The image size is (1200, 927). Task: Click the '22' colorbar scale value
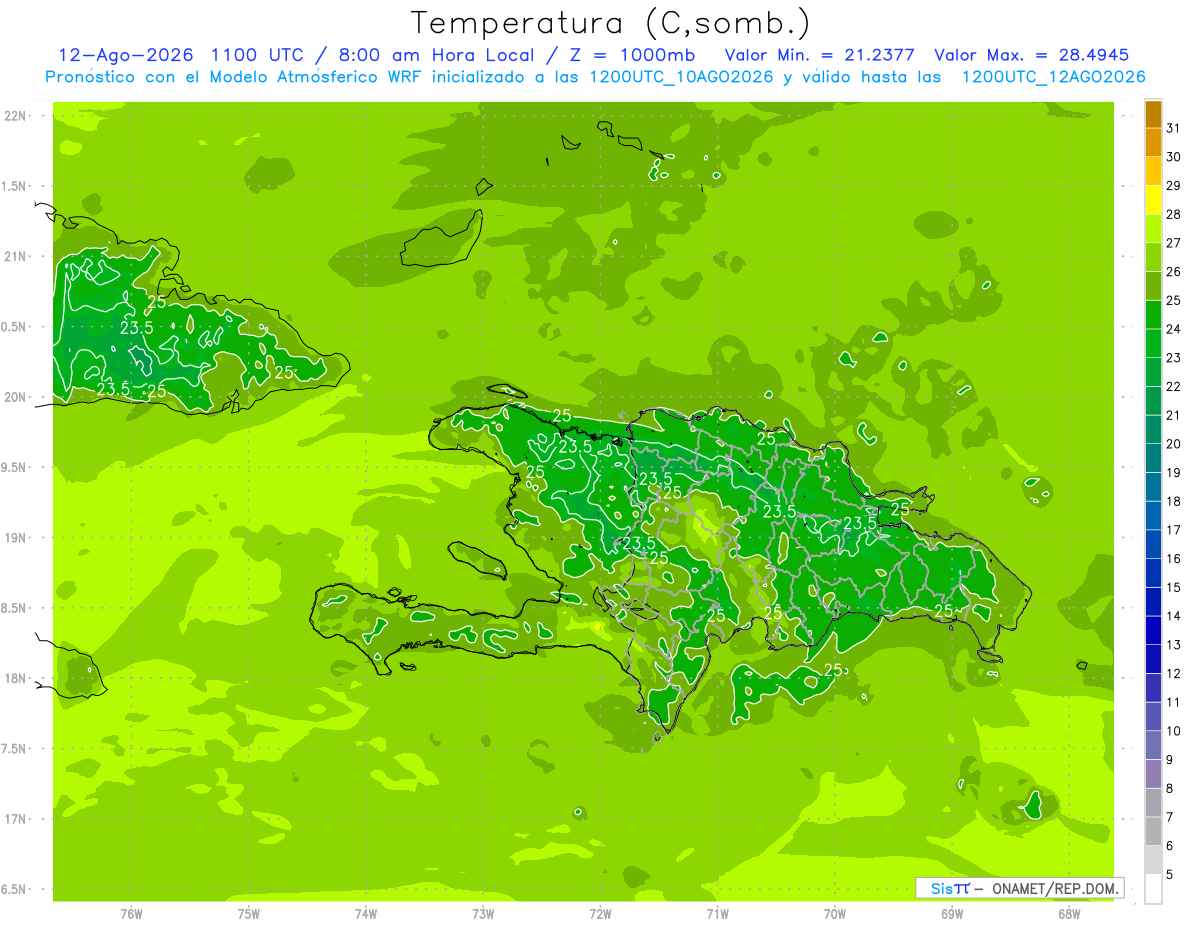(x=1174, y=387)
